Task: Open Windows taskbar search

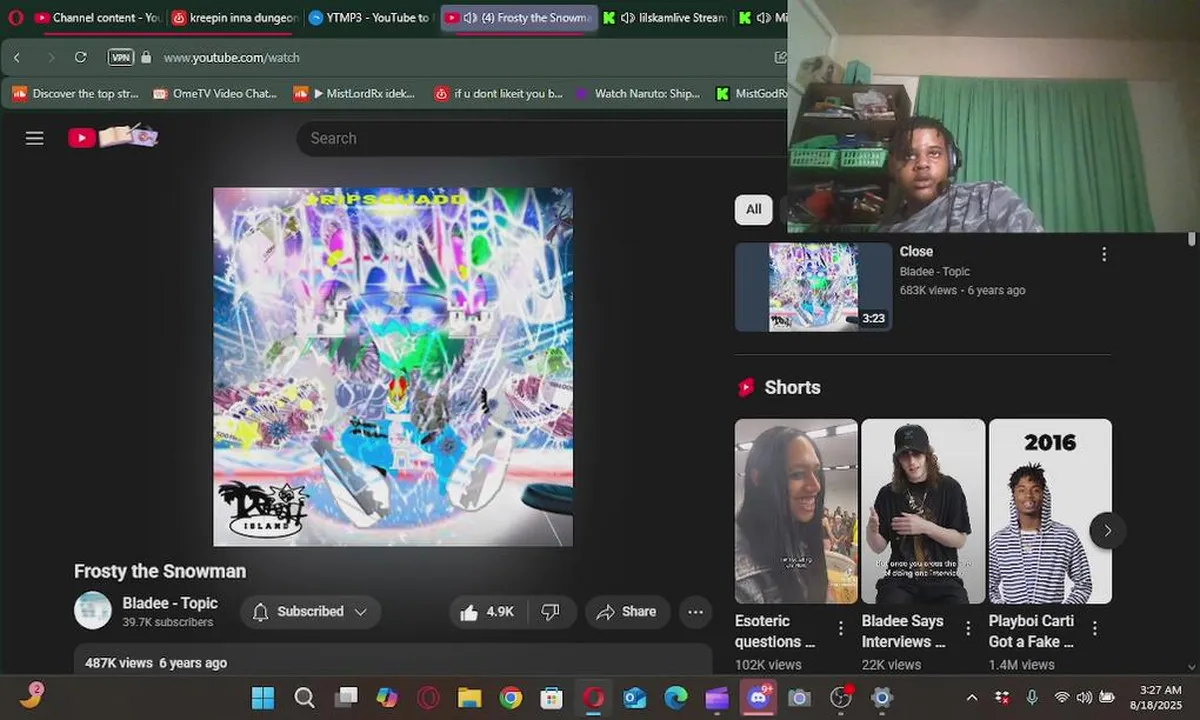Action: (305, 697)
